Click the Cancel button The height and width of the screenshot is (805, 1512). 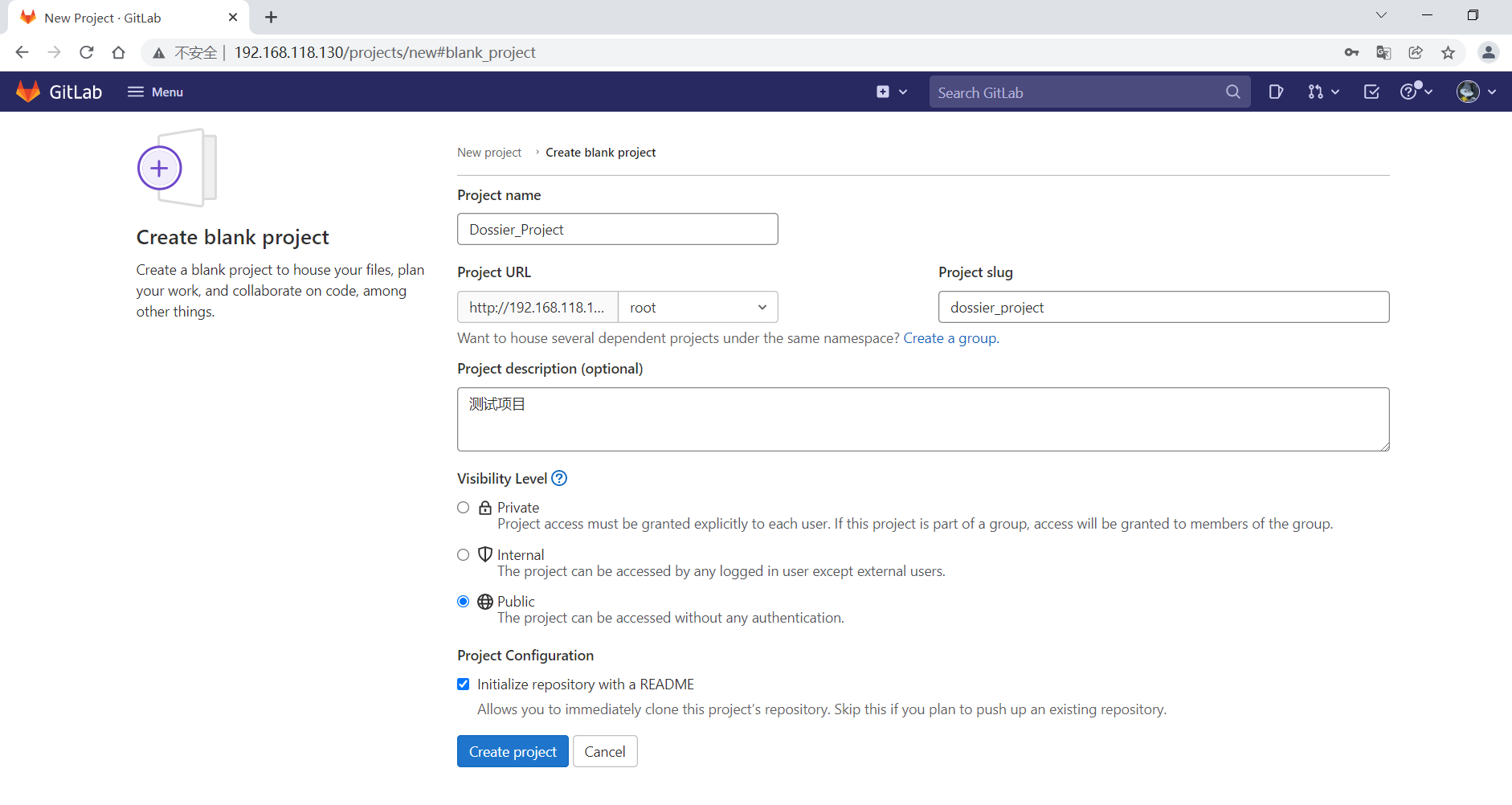[605, 751]
